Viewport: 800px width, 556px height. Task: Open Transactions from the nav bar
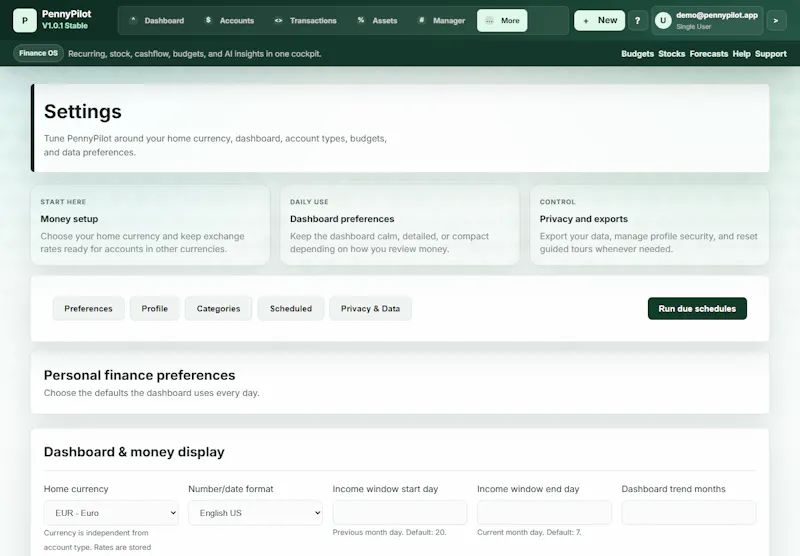coord(306,20)
